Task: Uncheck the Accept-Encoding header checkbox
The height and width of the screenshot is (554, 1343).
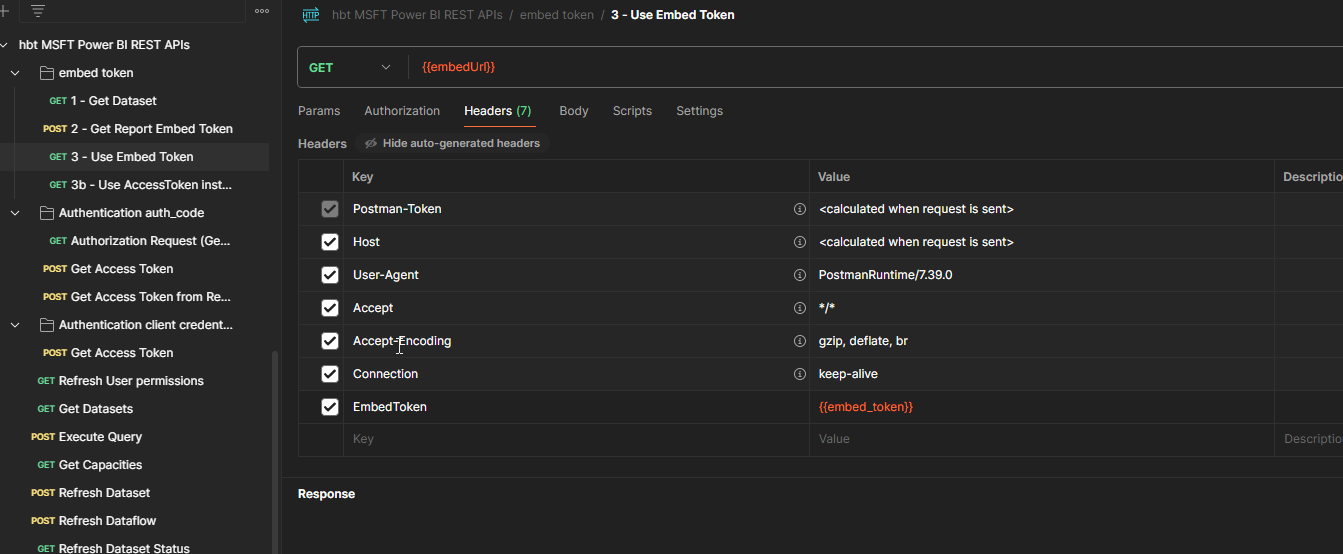Action: pyautogui.click(x=330, y=341)
